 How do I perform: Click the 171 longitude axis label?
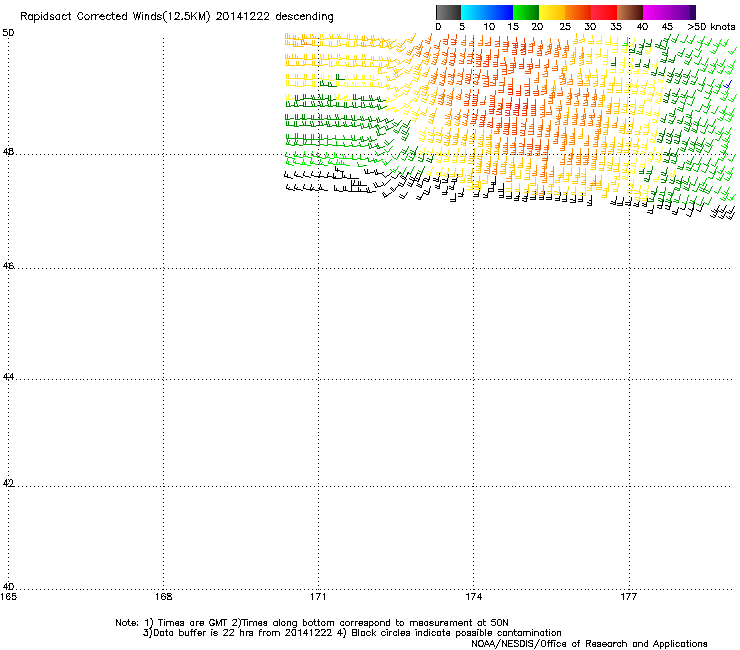point(319,597)
